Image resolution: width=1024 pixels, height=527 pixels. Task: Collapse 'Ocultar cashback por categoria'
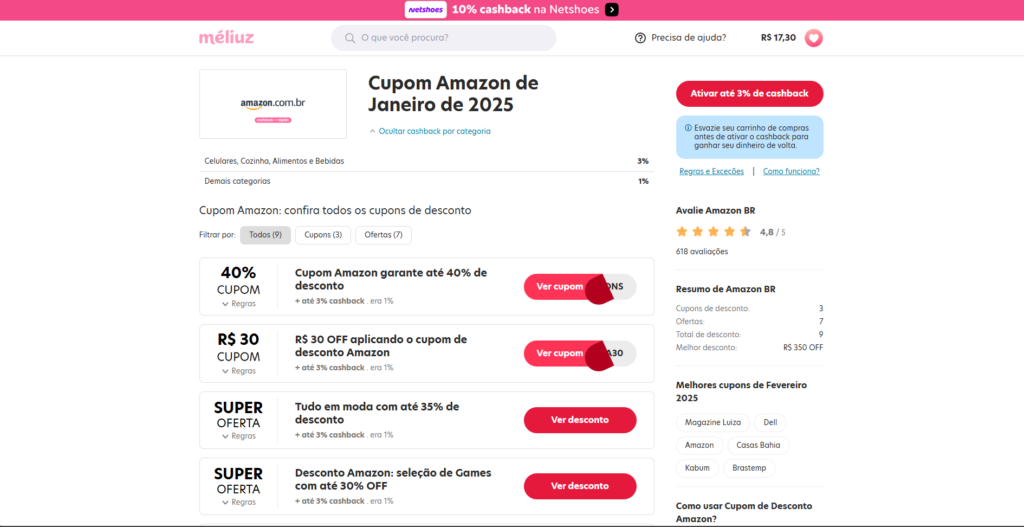[430, 131]
